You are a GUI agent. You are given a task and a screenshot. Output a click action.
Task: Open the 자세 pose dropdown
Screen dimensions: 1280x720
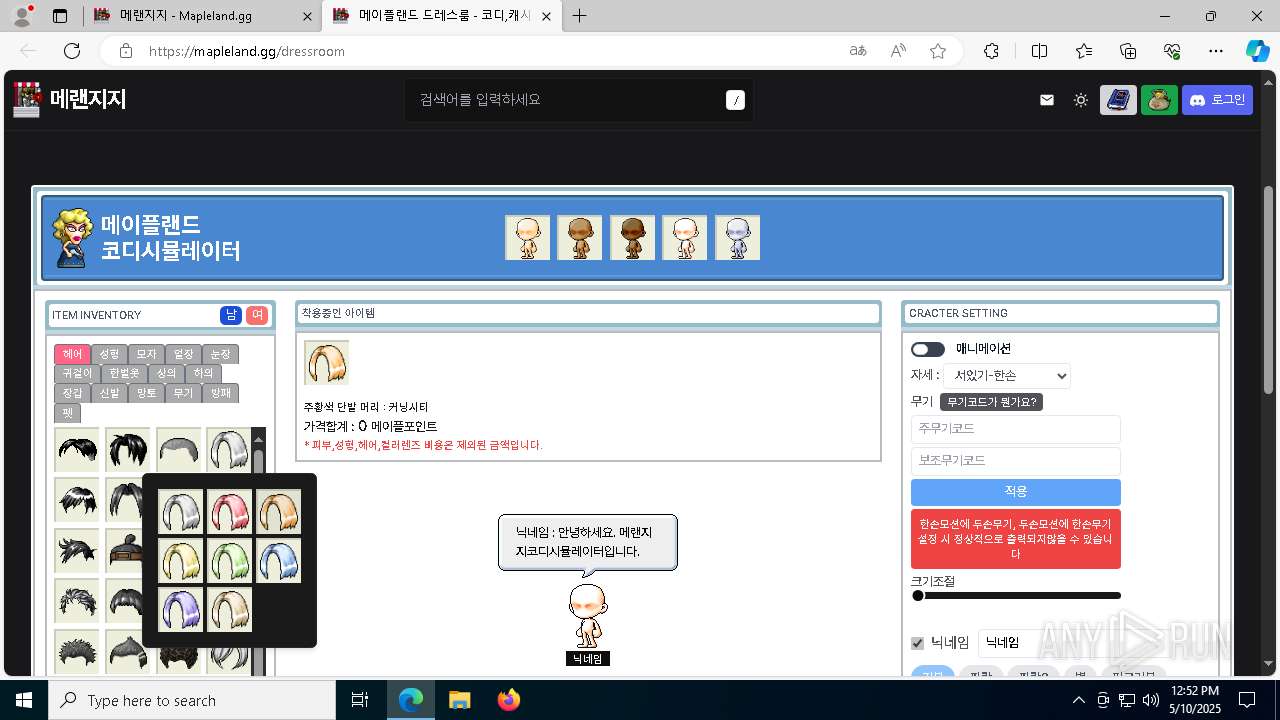(1007, 376)
